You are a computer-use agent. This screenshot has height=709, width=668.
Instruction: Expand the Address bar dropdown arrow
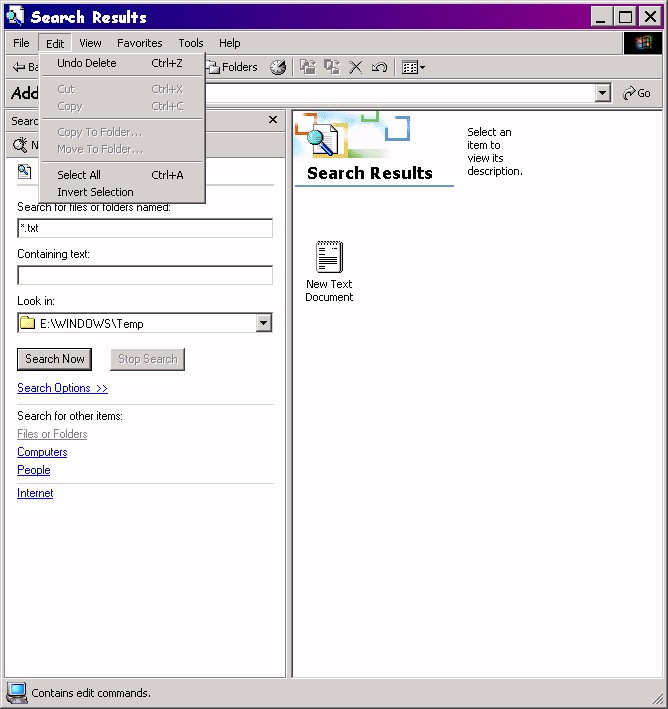pyautogui.click(x=602, y=93)
